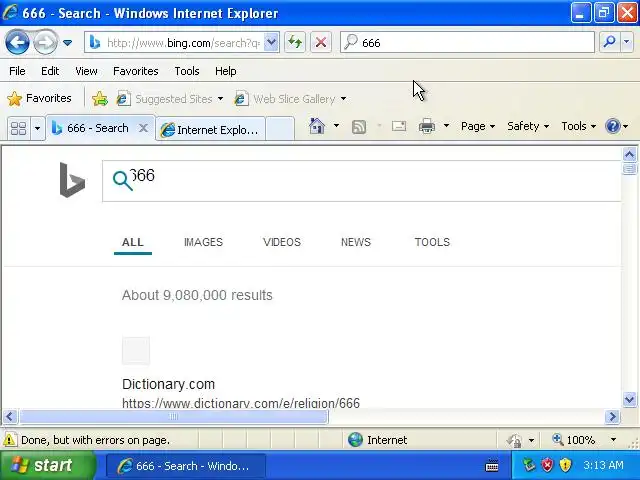Click the Print icon
Image resolution: width=640 pixels, height=480 pixels.
pos(427,126)
